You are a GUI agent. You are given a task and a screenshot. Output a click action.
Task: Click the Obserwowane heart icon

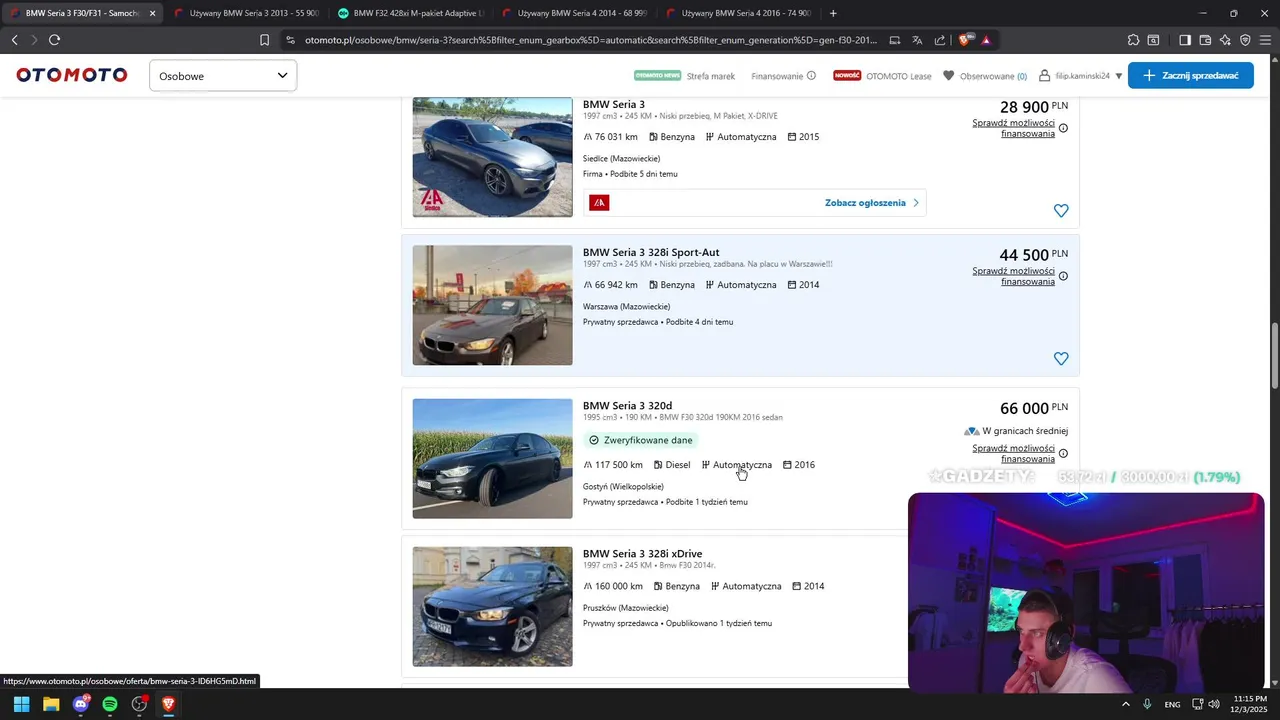coord(948,76)
